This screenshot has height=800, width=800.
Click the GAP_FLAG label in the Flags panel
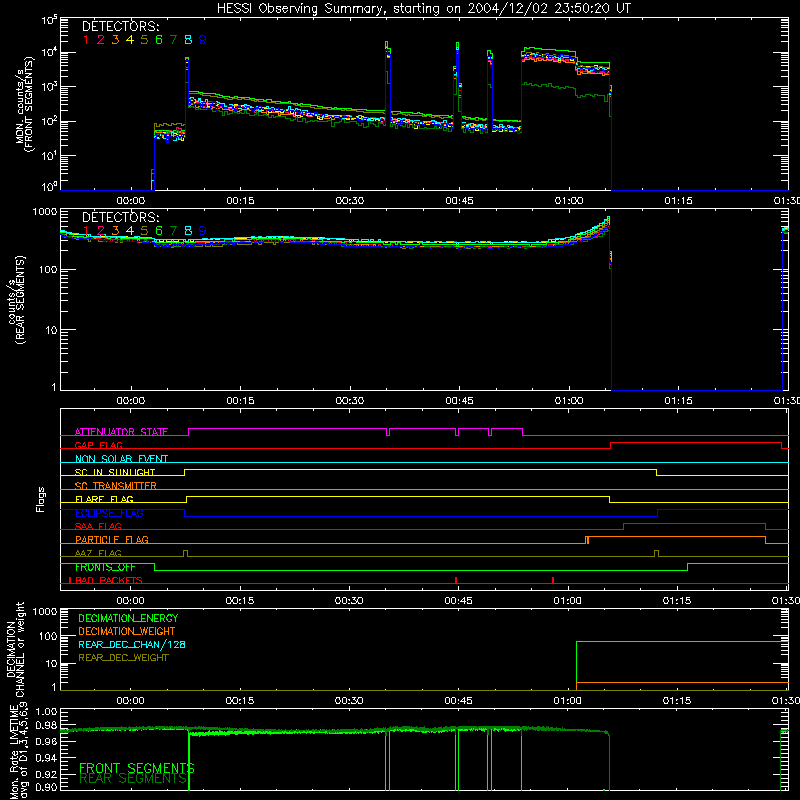click(x=98, y=445)
